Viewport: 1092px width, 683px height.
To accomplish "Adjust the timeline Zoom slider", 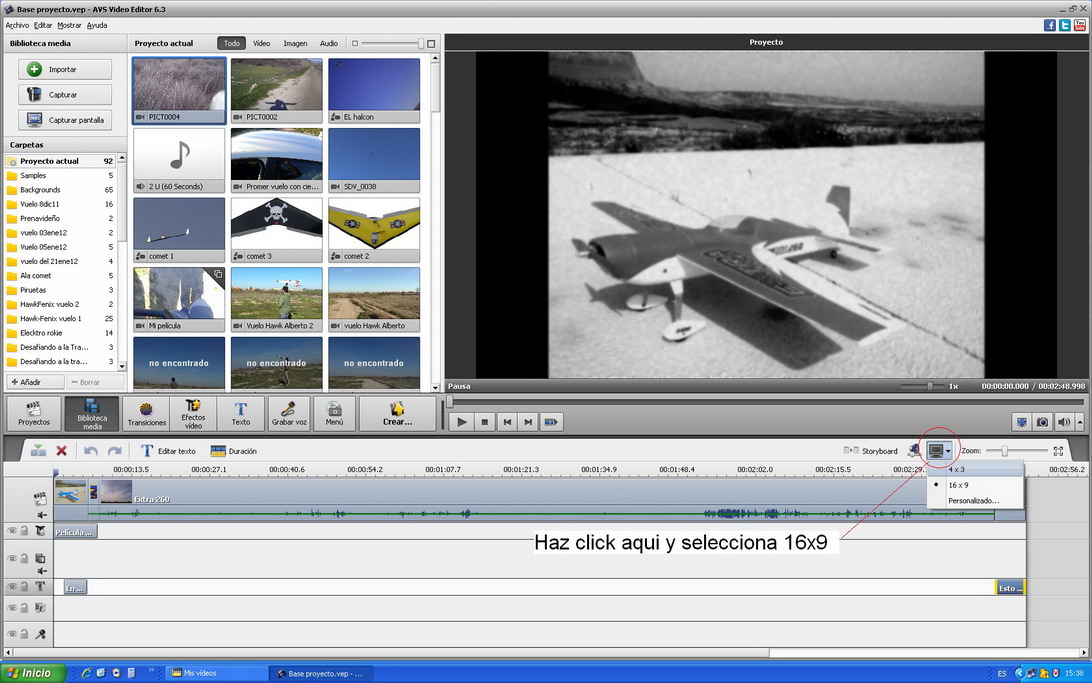I will (1004, 451).
